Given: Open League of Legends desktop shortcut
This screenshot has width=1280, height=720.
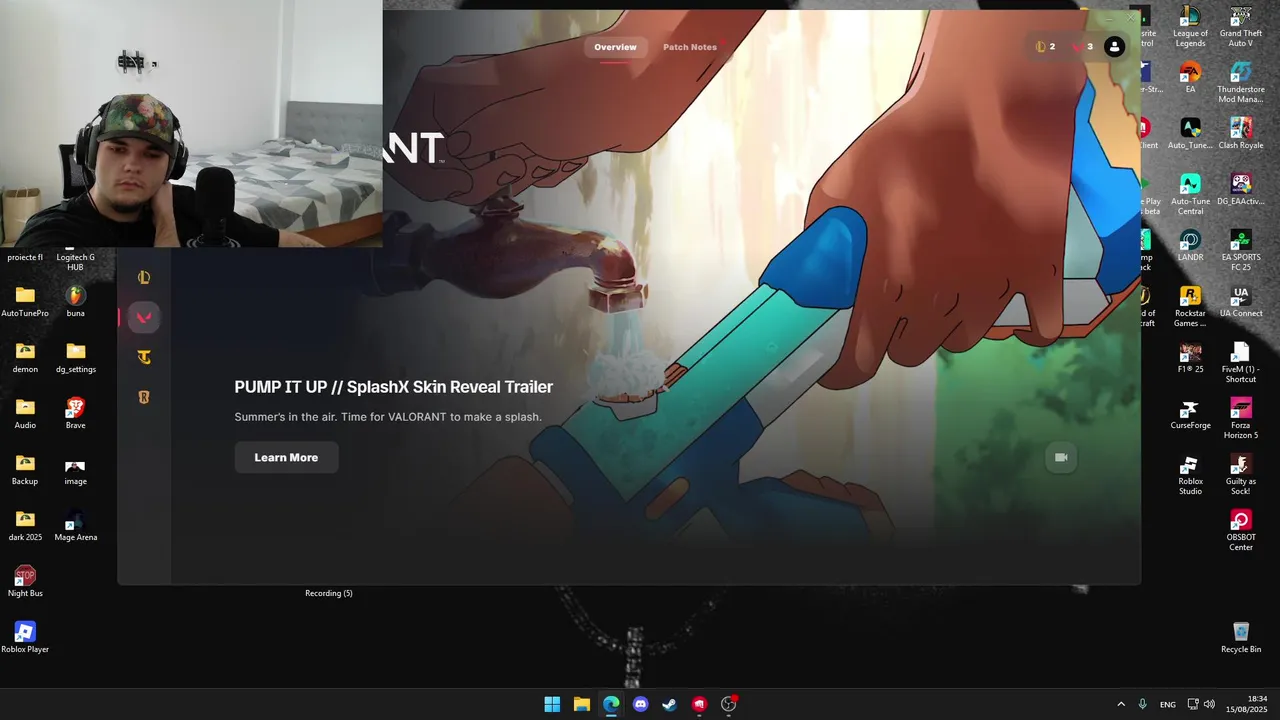Looking at the screenshot, I should [1190, 27].
